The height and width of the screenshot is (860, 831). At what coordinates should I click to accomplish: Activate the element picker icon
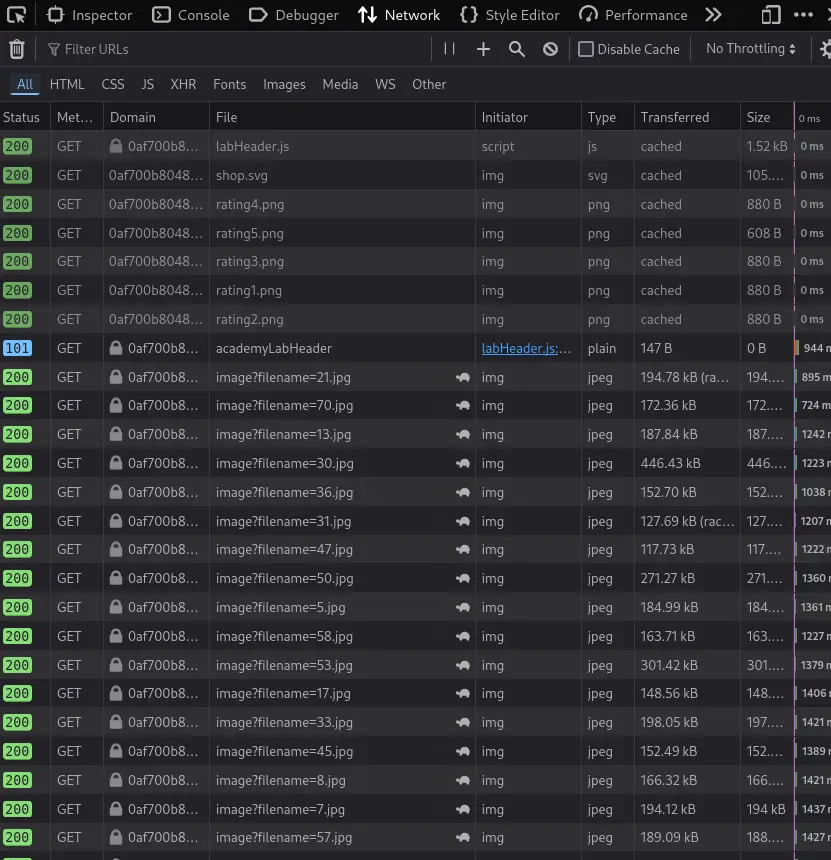(16, 15)
